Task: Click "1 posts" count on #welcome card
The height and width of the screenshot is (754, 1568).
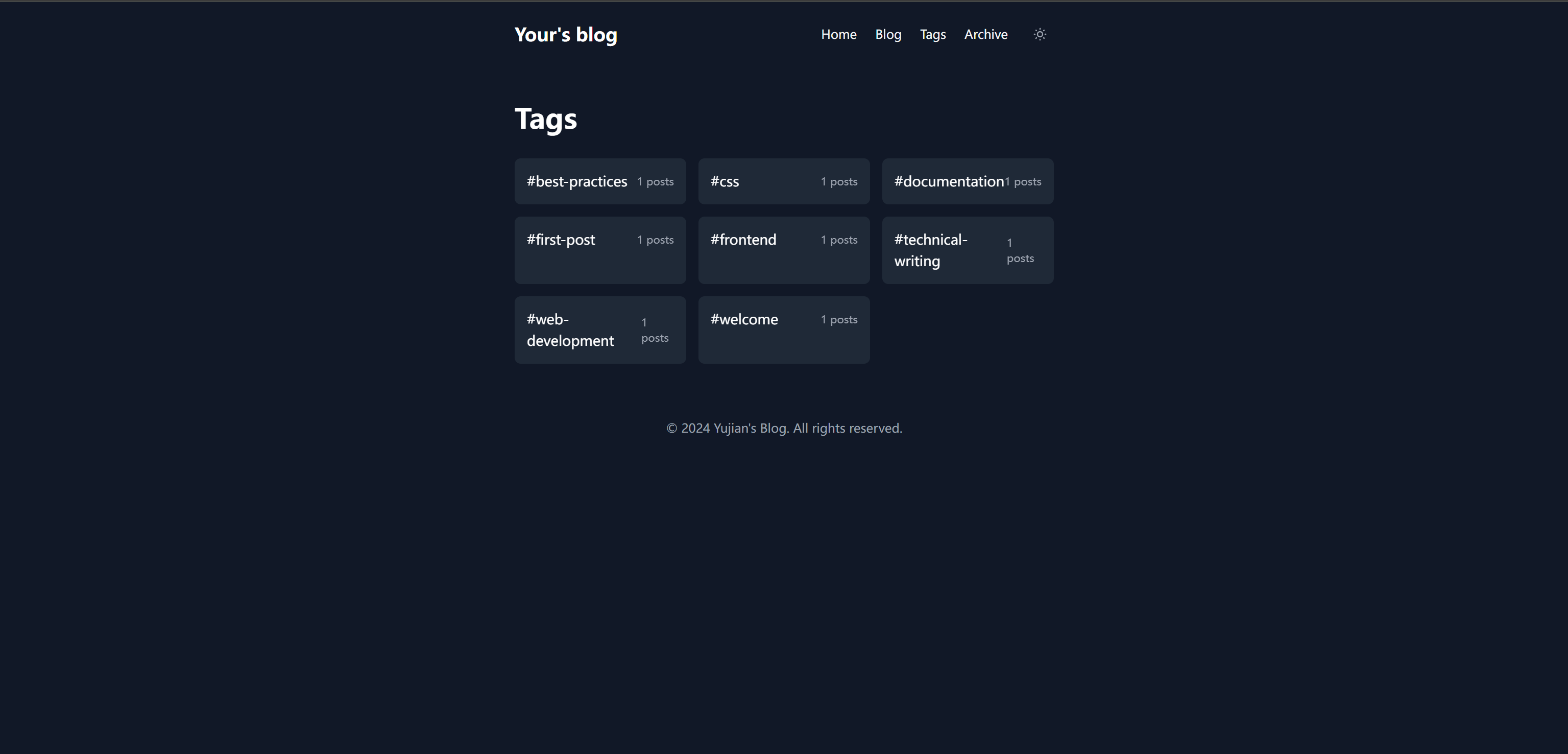Action: (839, 320)
